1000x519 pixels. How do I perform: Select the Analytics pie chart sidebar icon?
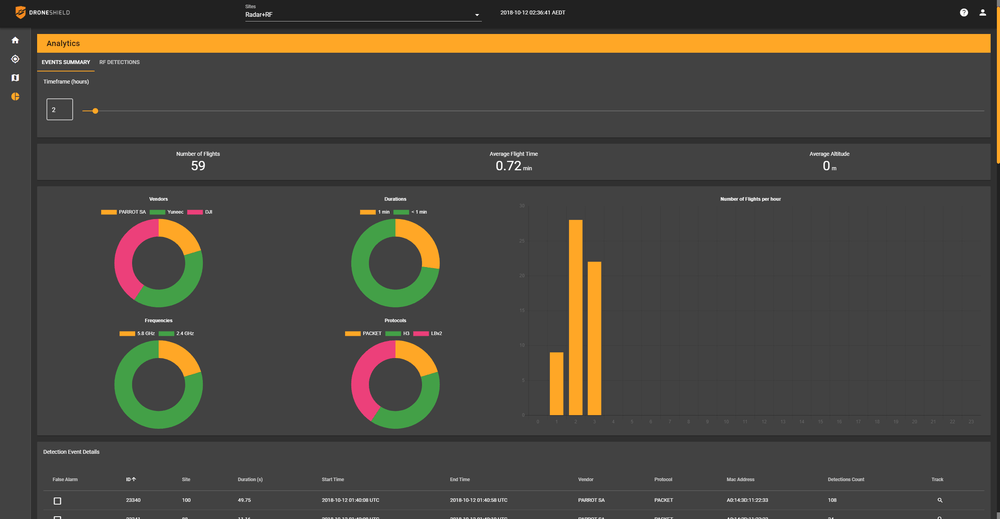15,97
